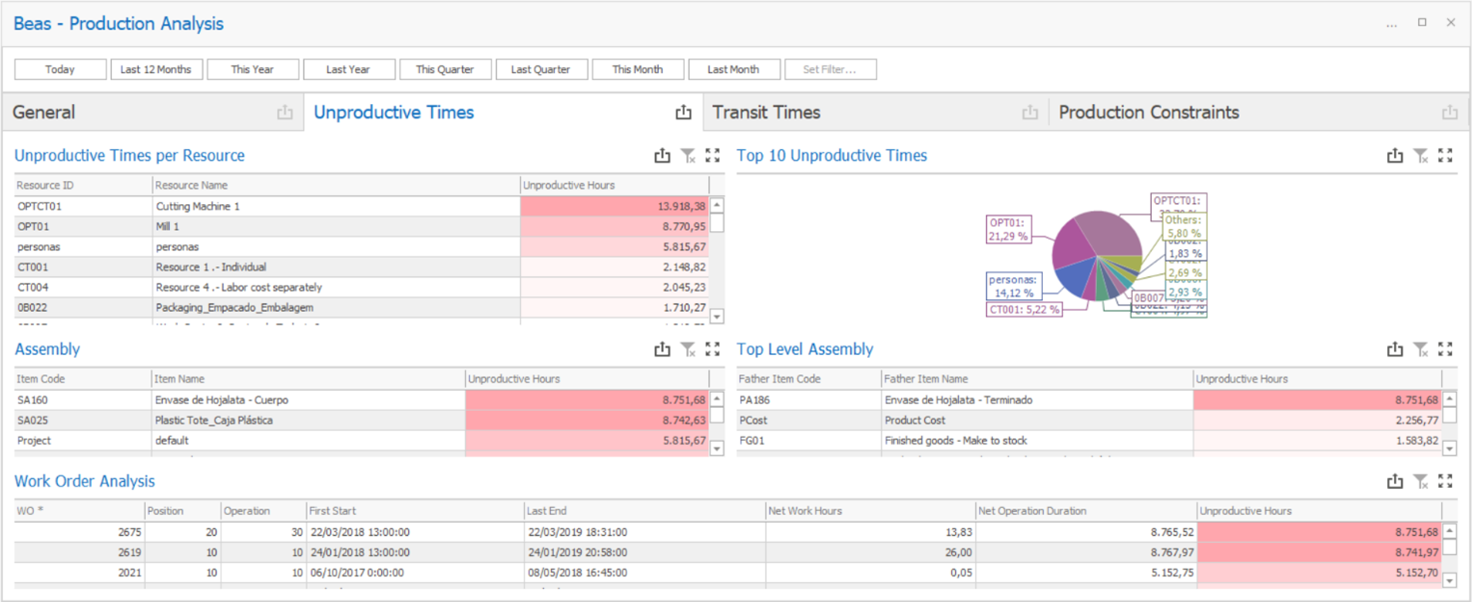Maximize the Work Order Analysis panel
The image size is (1472, 602).
(1445, 481)
